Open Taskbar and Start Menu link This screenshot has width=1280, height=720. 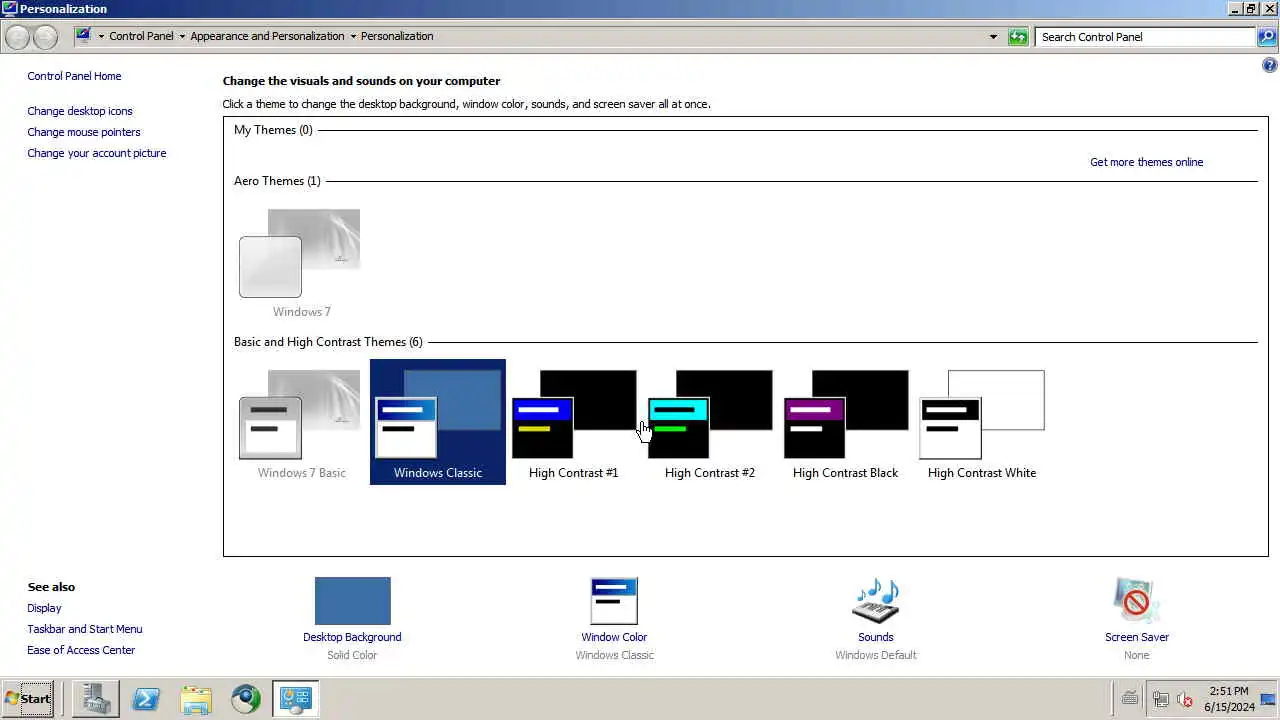[x=85, y=629]
